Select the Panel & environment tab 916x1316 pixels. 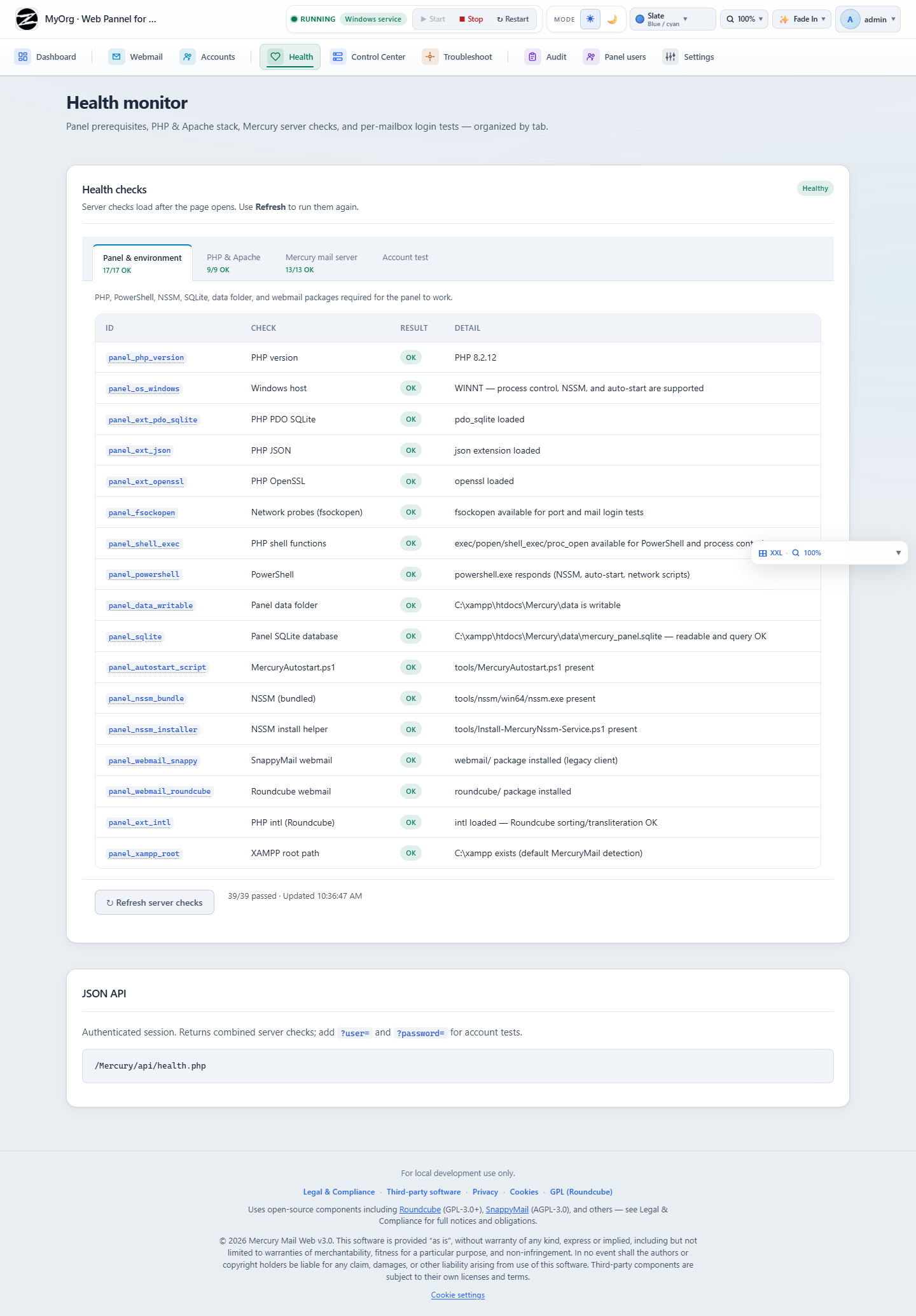pyautogui.click(x=142, y=263)
